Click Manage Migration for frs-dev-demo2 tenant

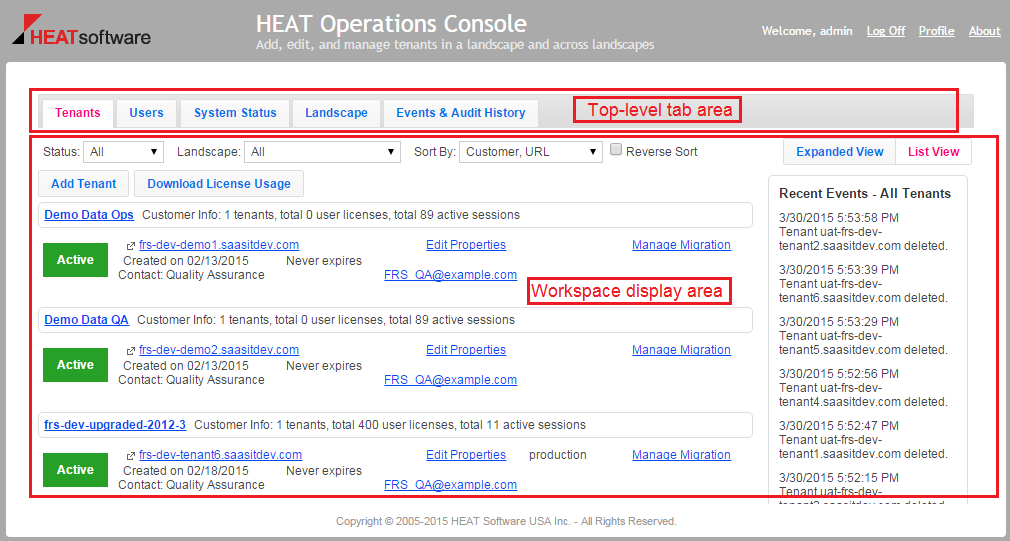click(681, 350)
